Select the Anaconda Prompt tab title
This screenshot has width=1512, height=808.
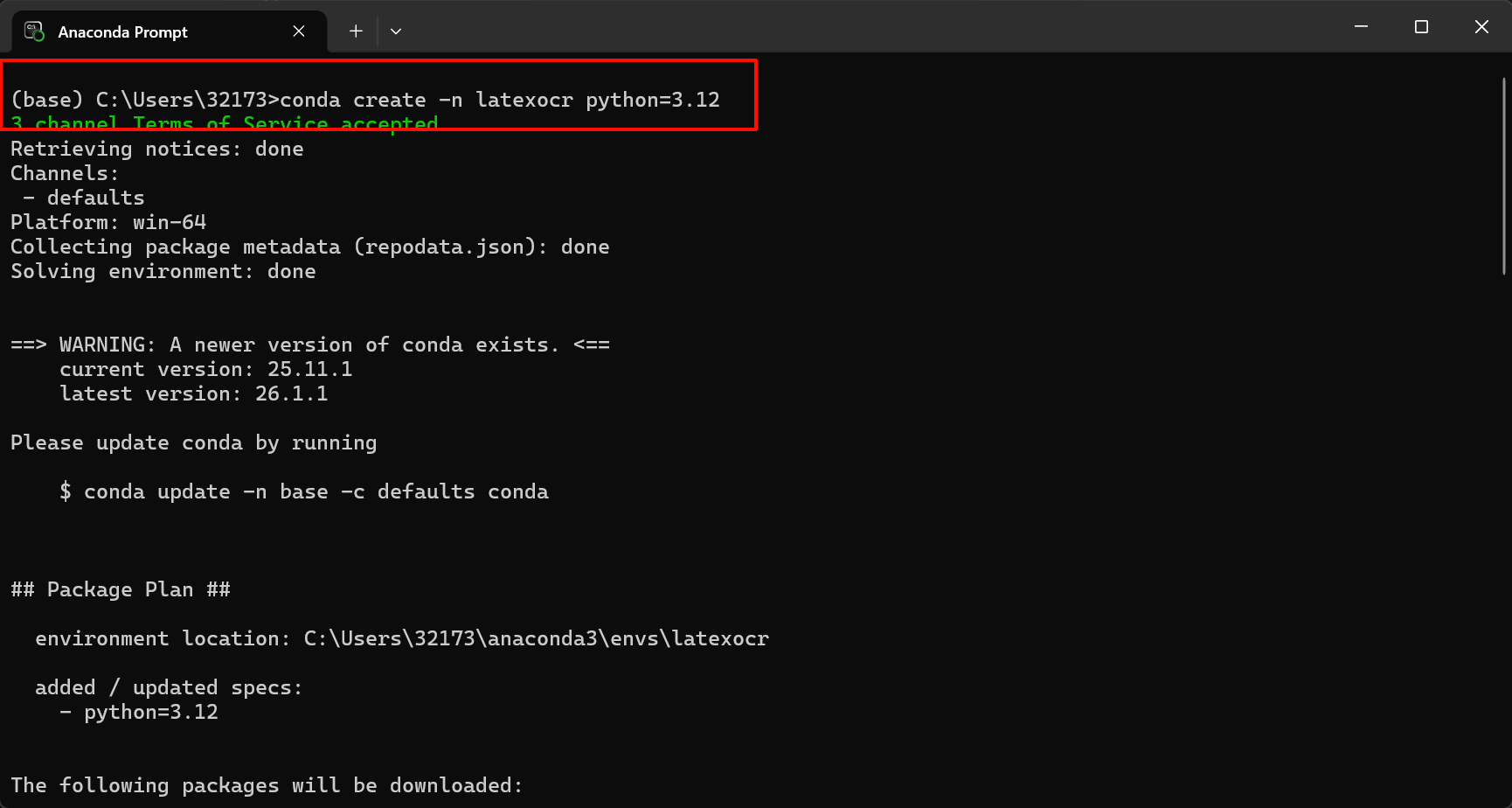pos(123,31)
